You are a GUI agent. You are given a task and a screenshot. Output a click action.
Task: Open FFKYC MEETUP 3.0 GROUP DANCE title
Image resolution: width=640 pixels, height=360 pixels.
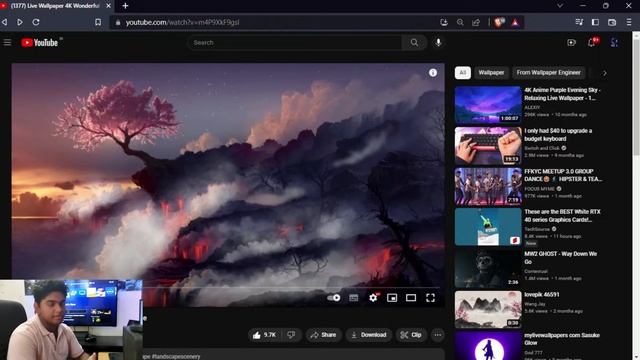click(x=563, y=175)
